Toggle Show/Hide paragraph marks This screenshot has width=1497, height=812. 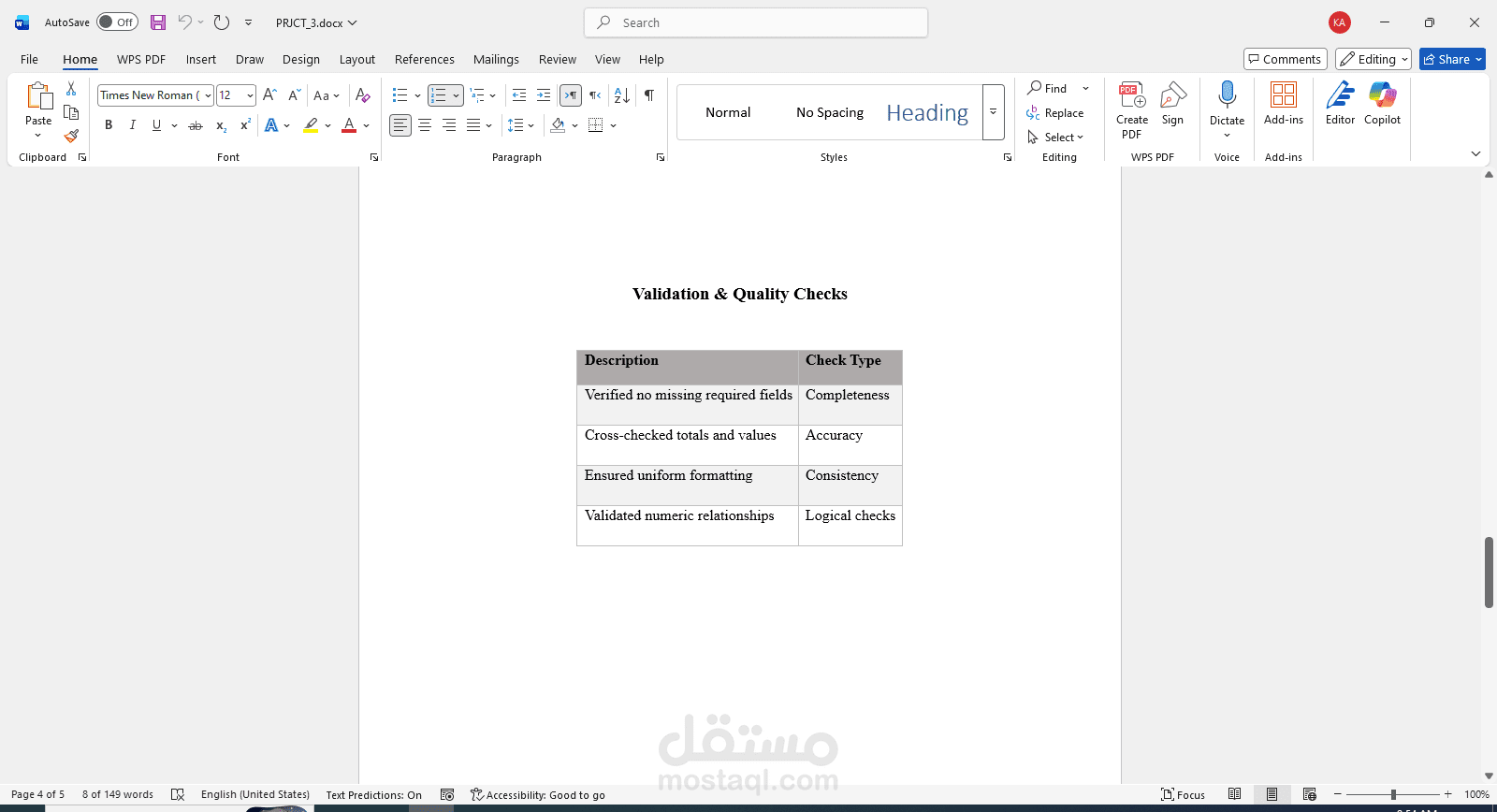point(649,95)
